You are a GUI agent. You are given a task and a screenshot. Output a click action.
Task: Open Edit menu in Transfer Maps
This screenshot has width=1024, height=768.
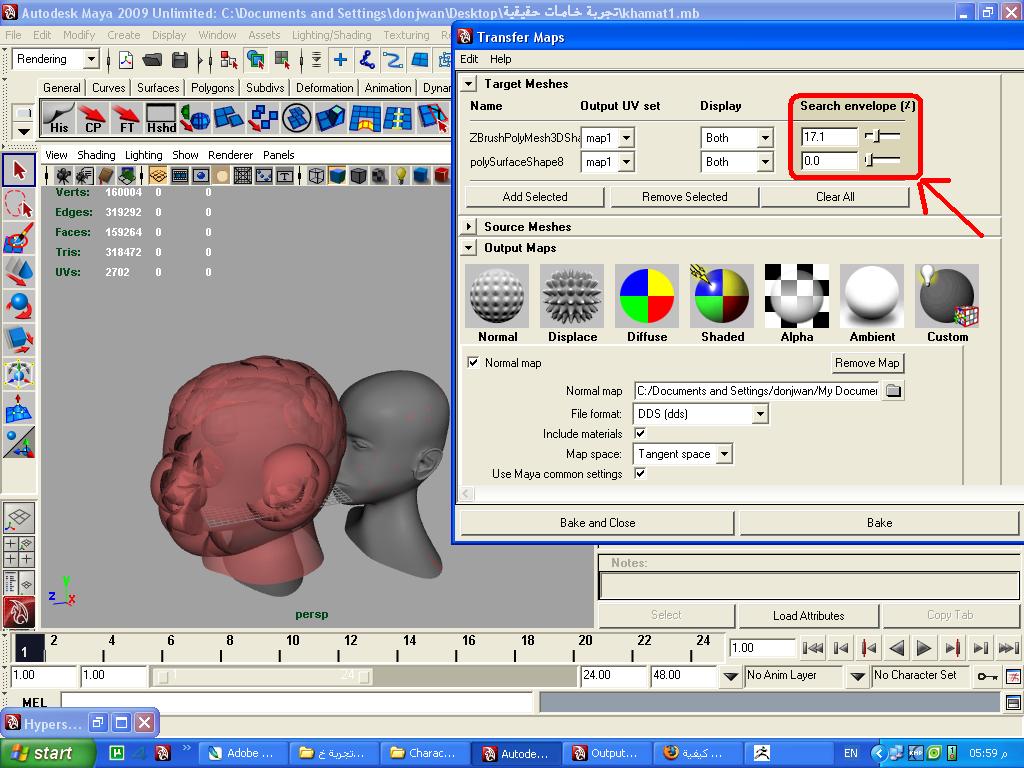(x=469, y=59)
